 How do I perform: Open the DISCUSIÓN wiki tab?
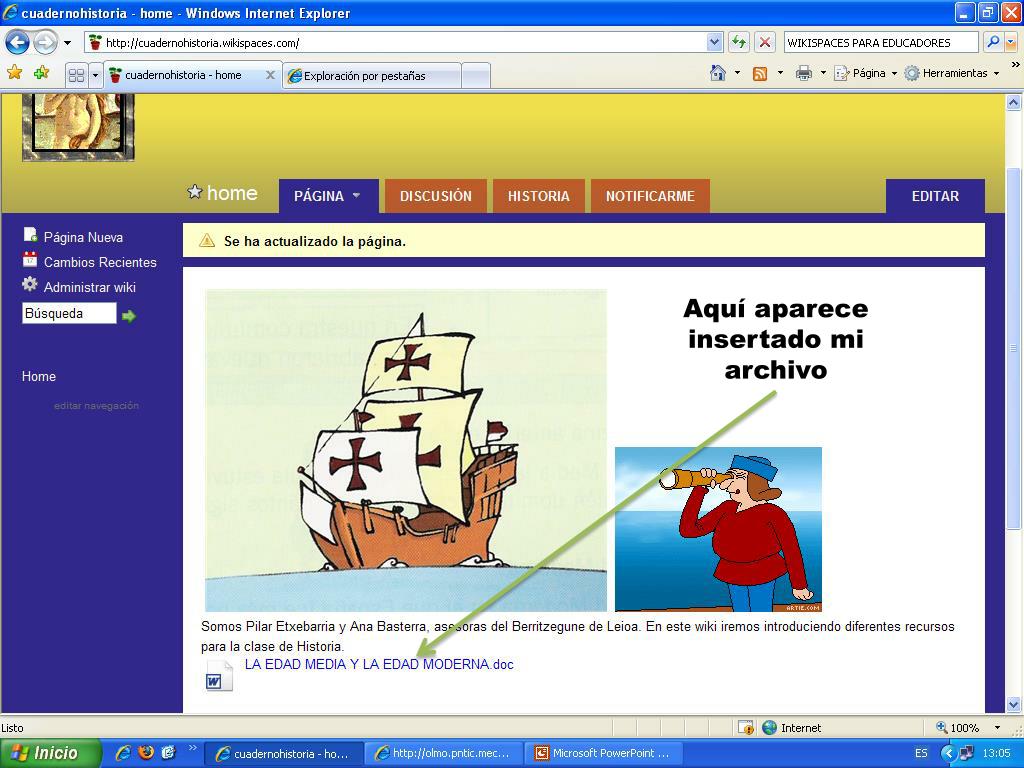coord(436,196)
